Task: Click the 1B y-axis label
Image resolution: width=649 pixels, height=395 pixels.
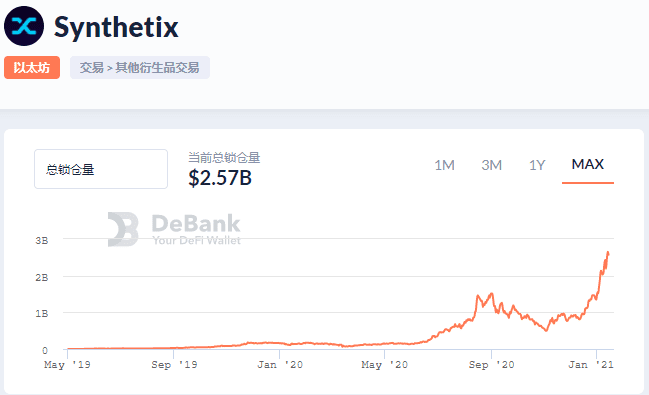Action: tap(42, 314)
